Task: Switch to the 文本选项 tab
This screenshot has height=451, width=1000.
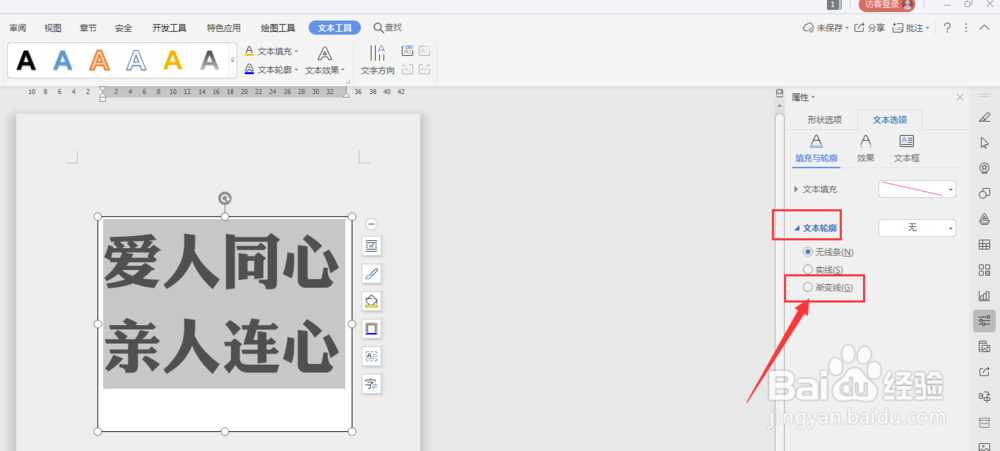Action: pyautogui.click(x=890, y=120)
